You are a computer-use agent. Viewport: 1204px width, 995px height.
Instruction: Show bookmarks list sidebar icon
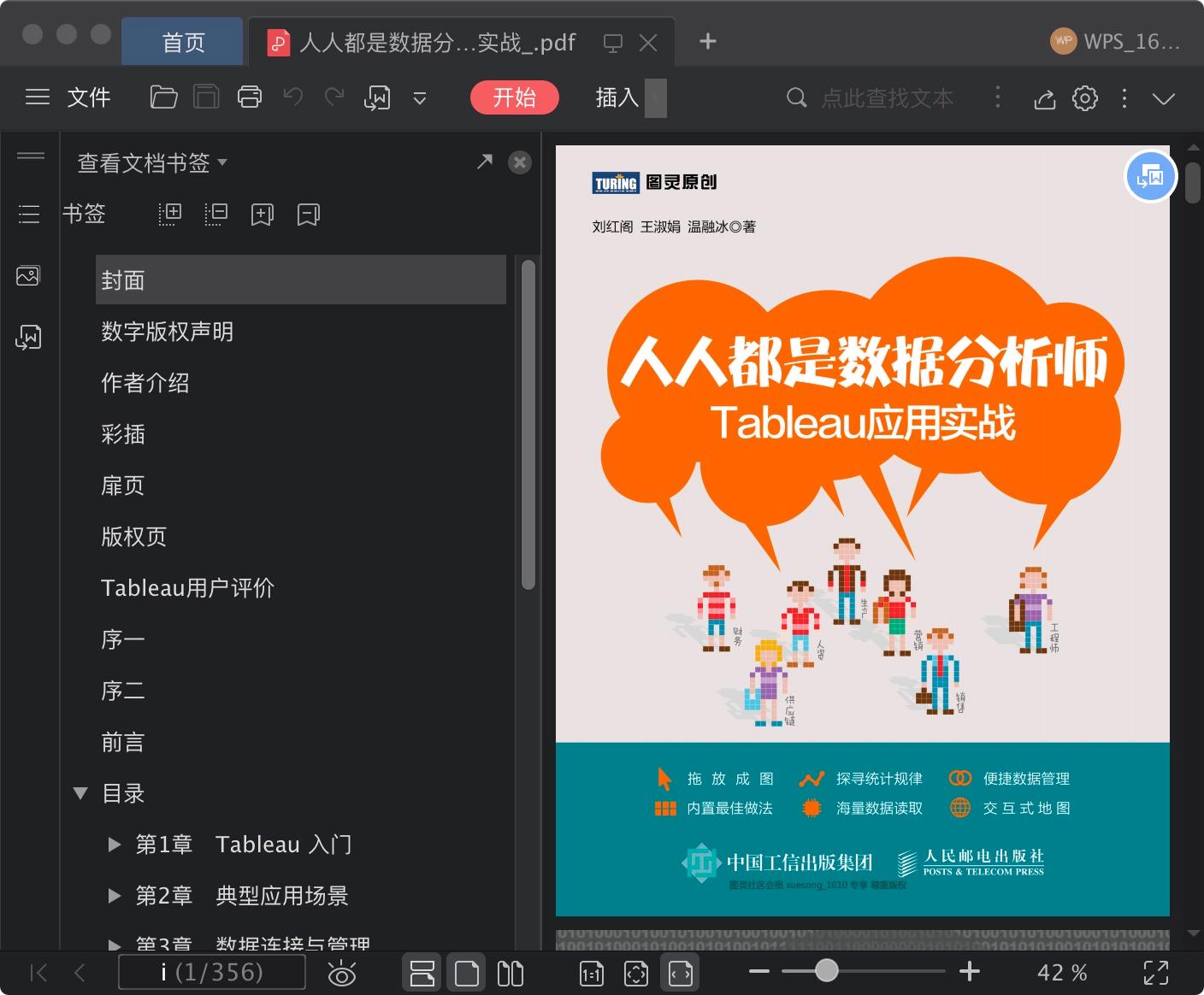(29, 214)
